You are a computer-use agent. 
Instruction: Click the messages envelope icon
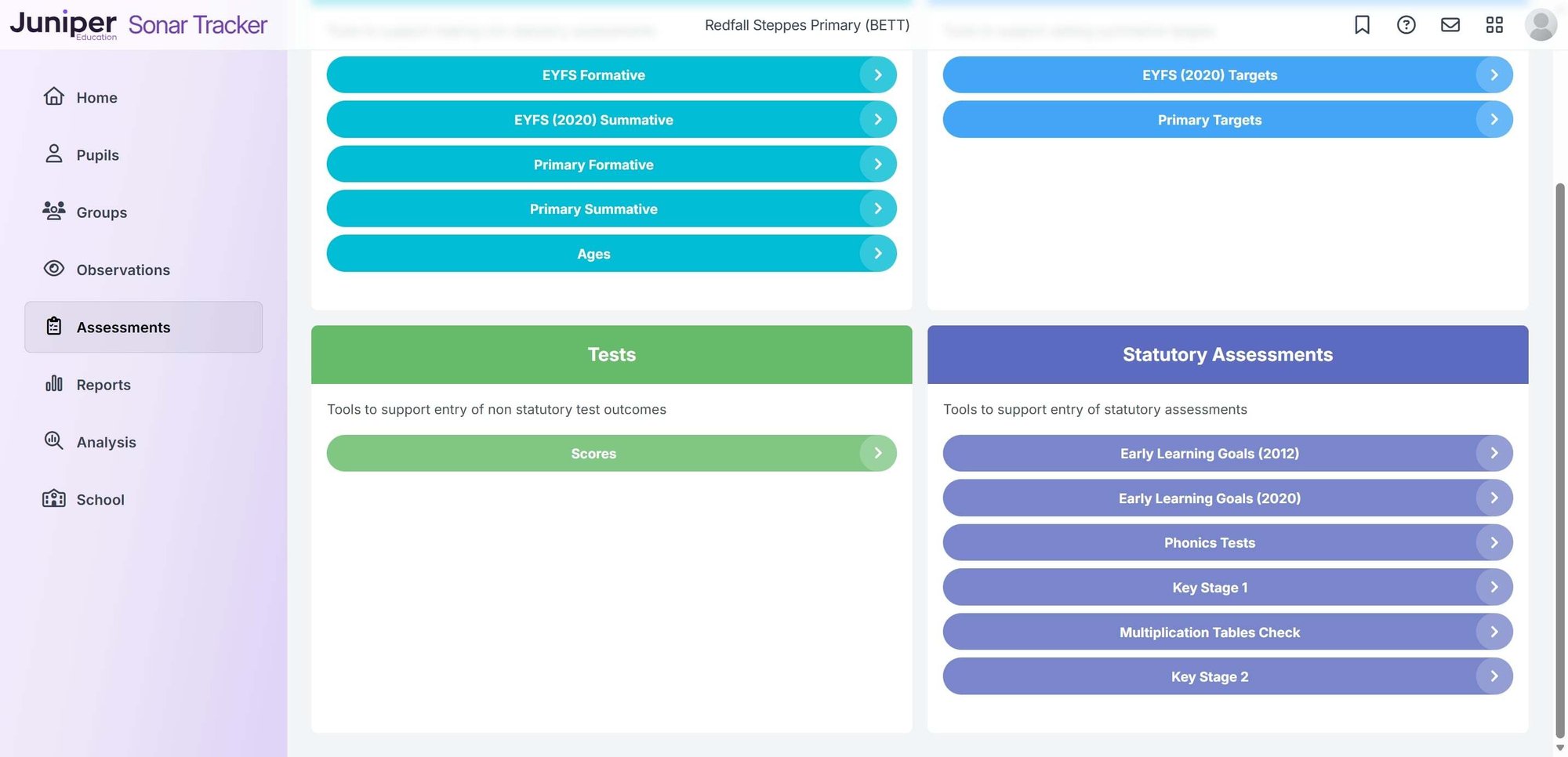pyautogui.click(x=1450, y=24)
